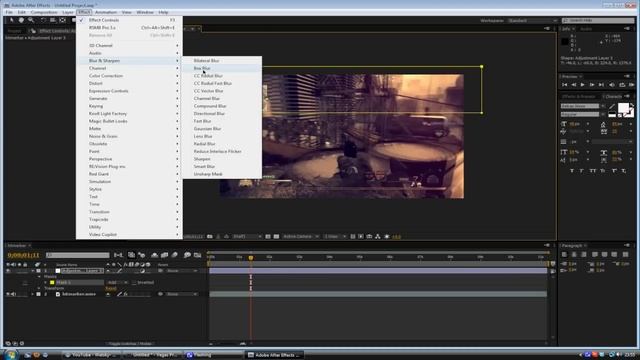
Task: Collapse the Masks group triangle
Action: point(40,277)
